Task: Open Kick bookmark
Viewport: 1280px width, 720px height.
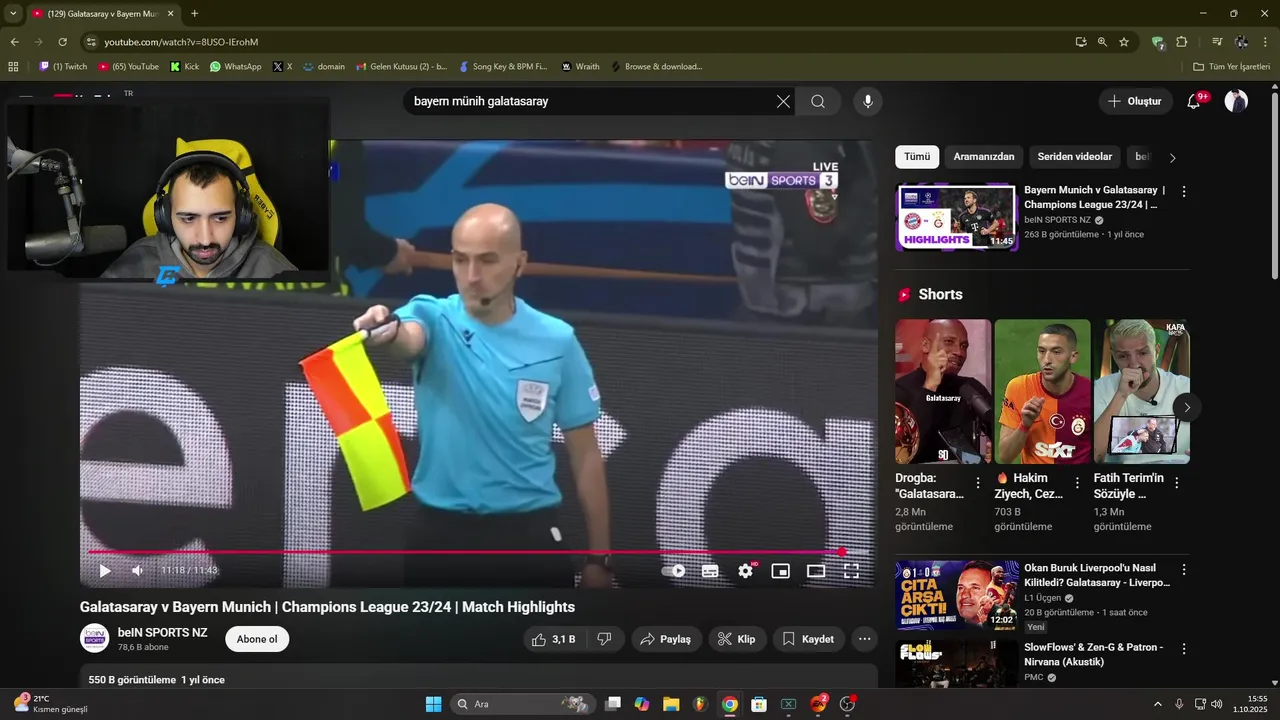Action: coord(185,67)
